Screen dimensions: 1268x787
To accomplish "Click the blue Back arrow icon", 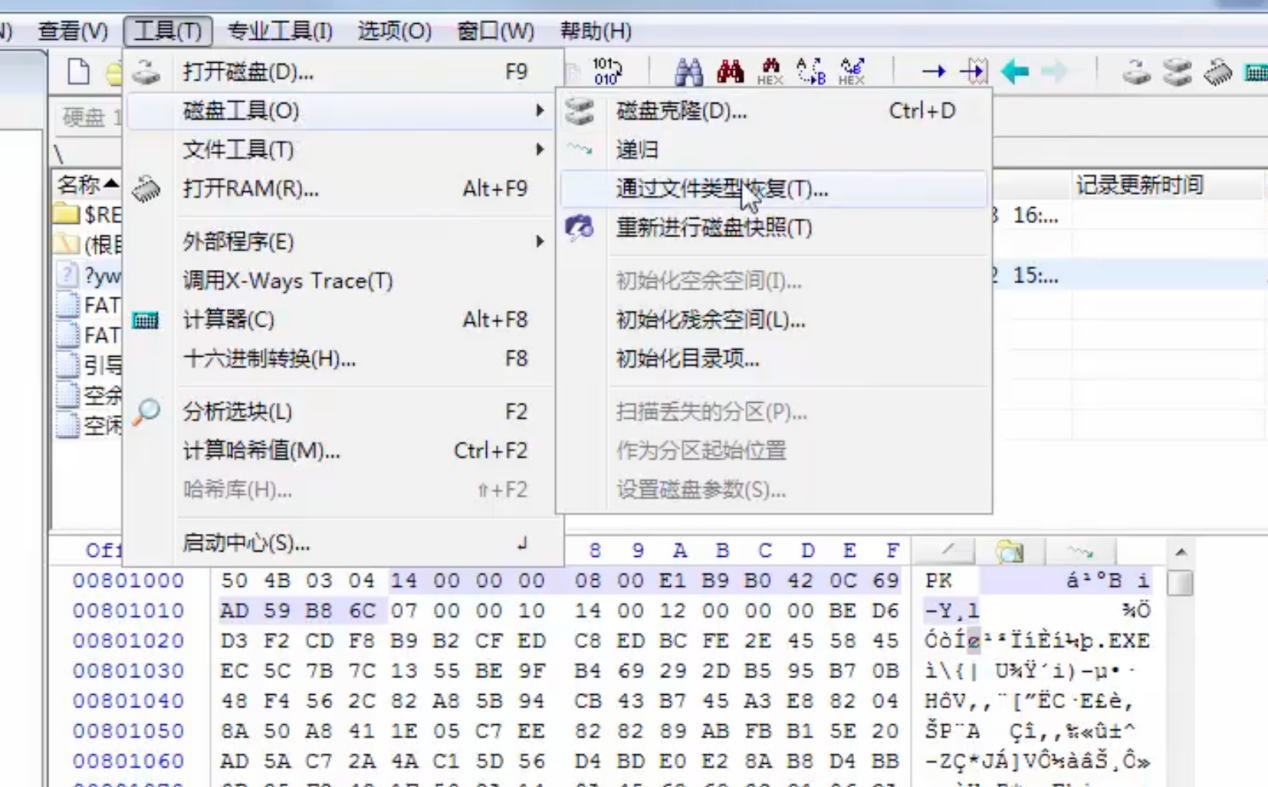I will pos(1013,72).
